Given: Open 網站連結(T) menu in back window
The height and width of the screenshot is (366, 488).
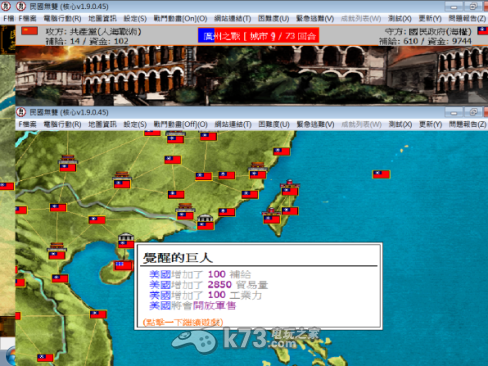Looking at the screenshot, I should [x=232, y=18].
